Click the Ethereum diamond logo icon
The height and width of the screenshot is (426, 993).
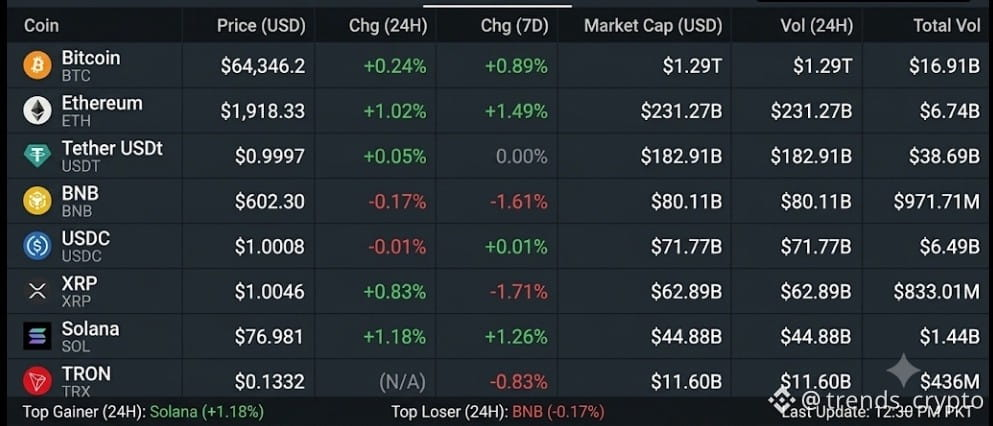coord(37,111)
